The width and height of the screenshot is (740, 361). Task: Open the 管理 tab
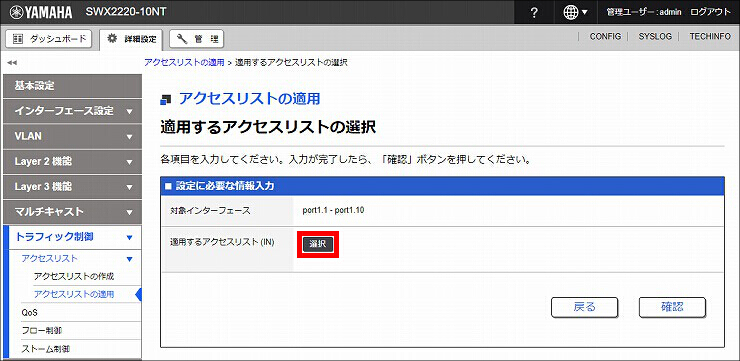196,40
